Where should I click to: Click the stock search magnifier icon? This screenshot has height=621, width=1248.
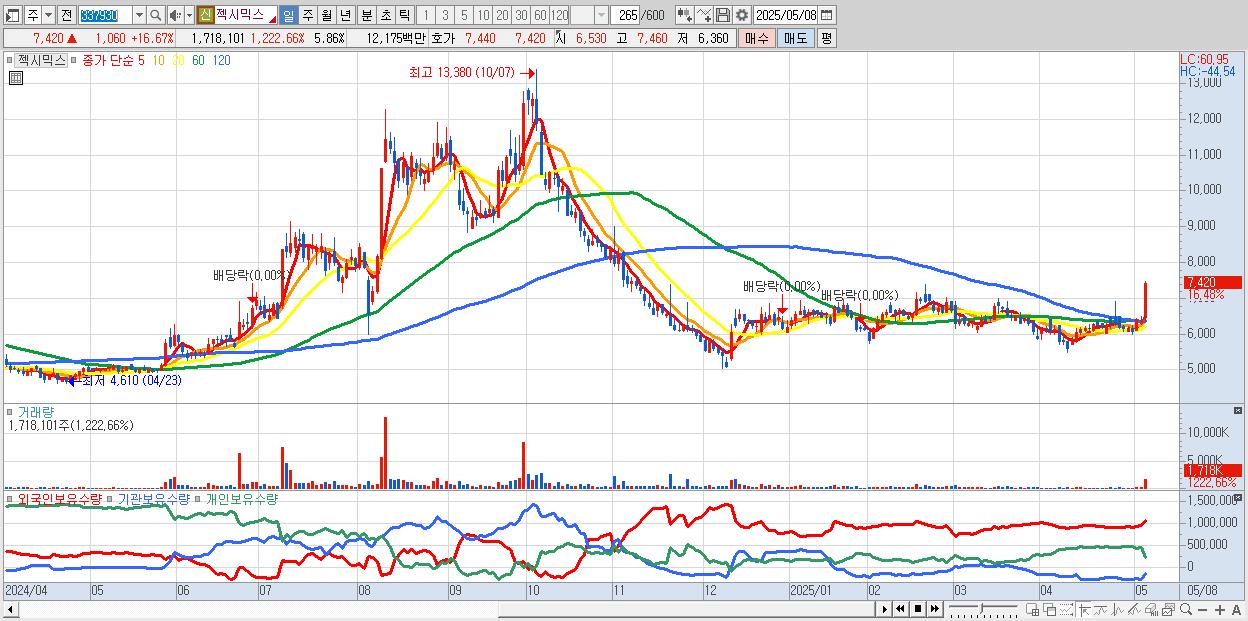[x=155, y=15]
